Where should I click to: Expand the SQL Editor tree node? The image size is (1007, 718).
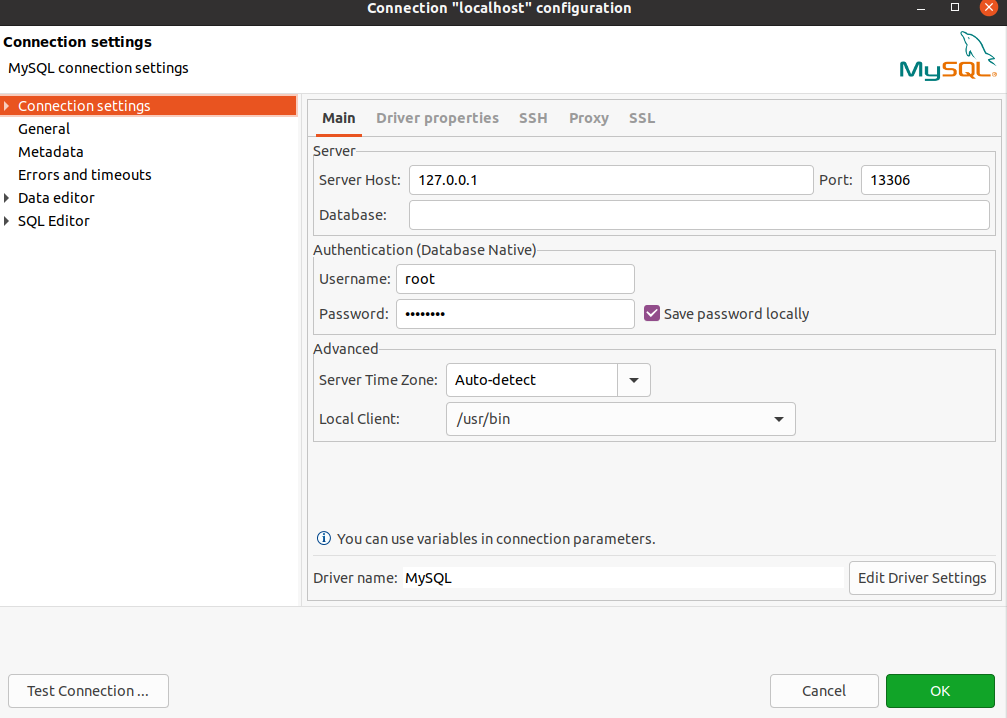[x=8, y=220]
